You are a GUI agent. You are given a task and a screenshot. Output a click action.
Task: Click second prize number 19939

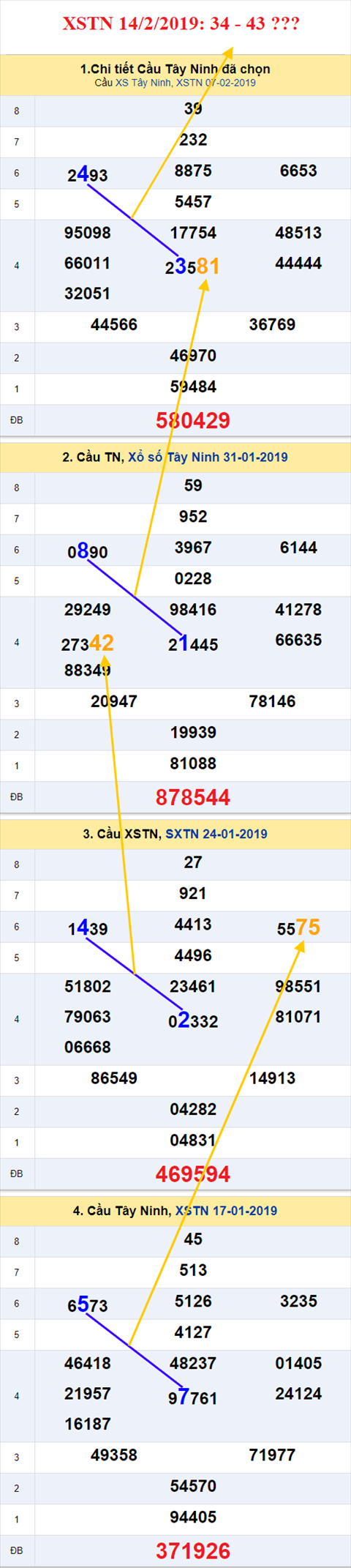[193, 732]
